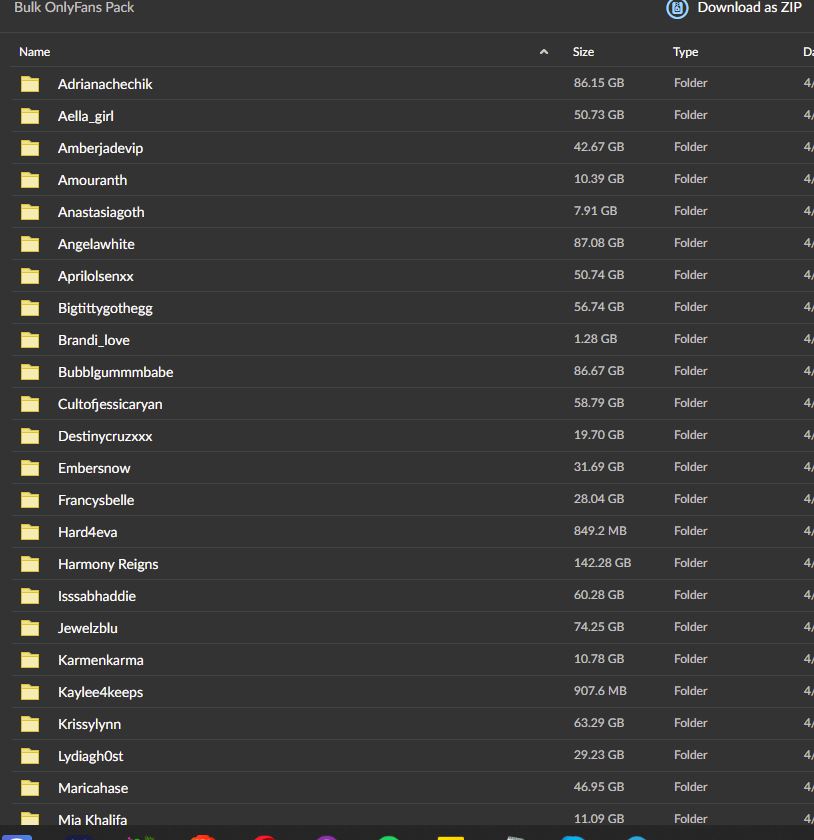The height and width of the screenshot is (840, 814).
Task: Sort the list by the Type column
Action: coord(685,52)
